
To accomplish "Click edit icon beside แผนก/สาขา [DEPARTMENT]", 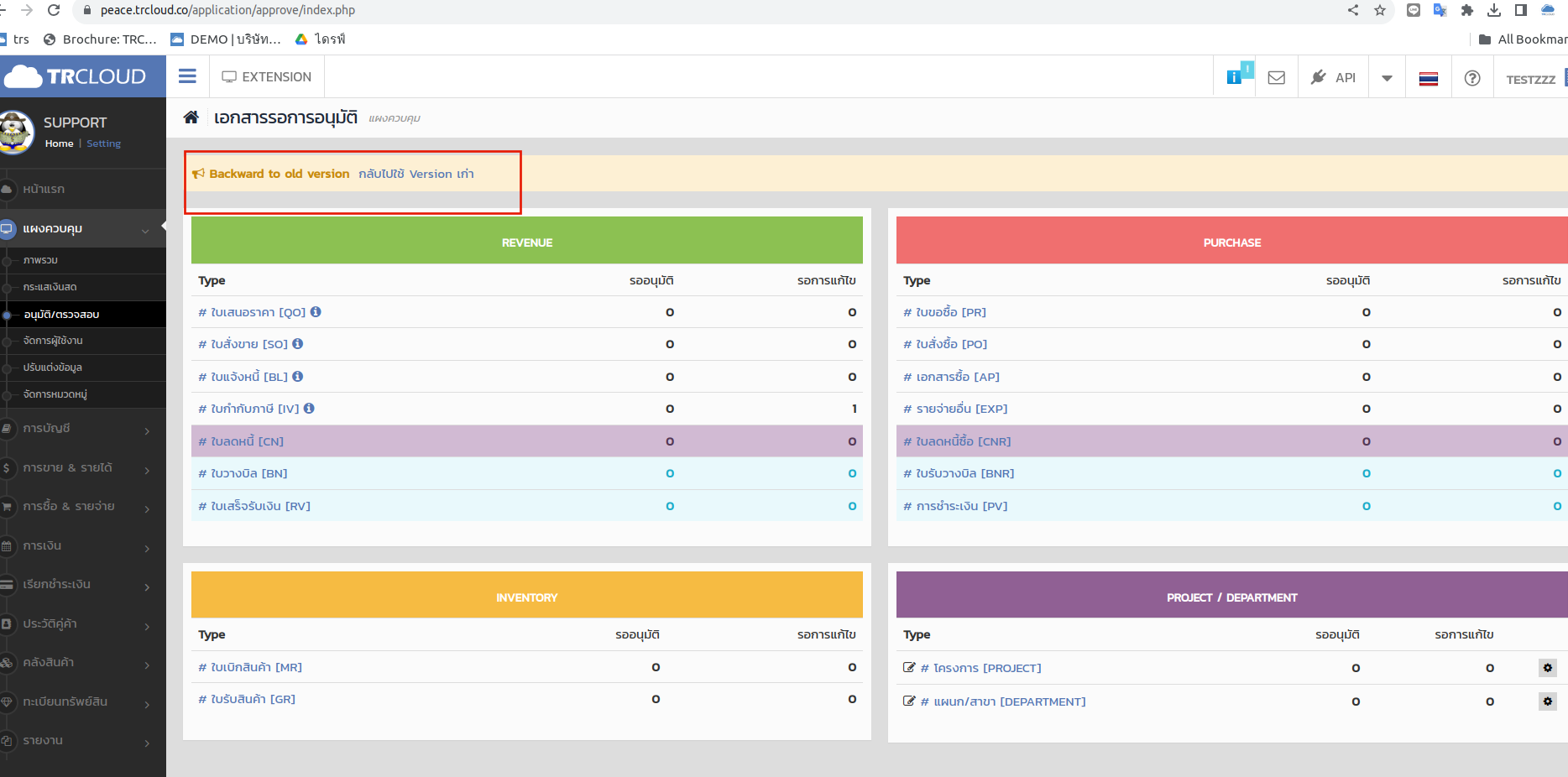I will pos(909,701).
